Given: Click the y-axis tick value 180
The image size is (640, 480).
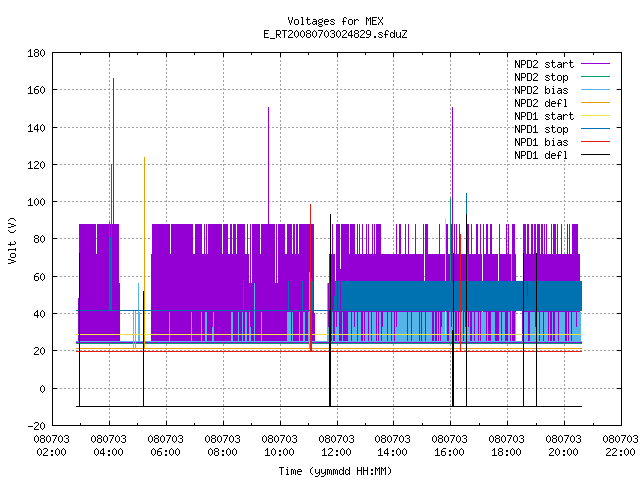Looking at the screenshot, I should point(36,53).
